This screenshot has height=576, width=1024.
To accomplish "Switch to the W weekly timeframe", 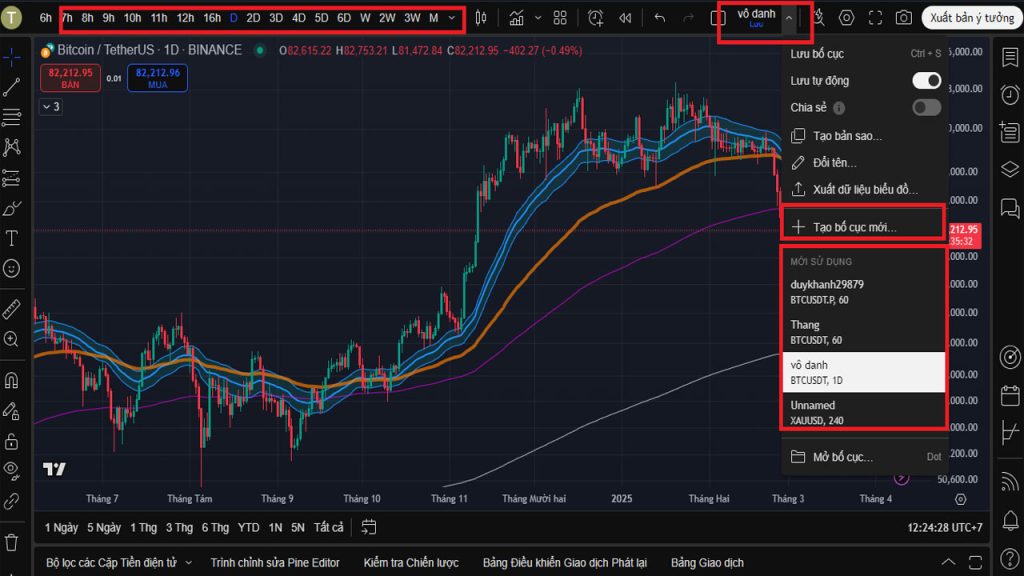I will coord(365,18).
